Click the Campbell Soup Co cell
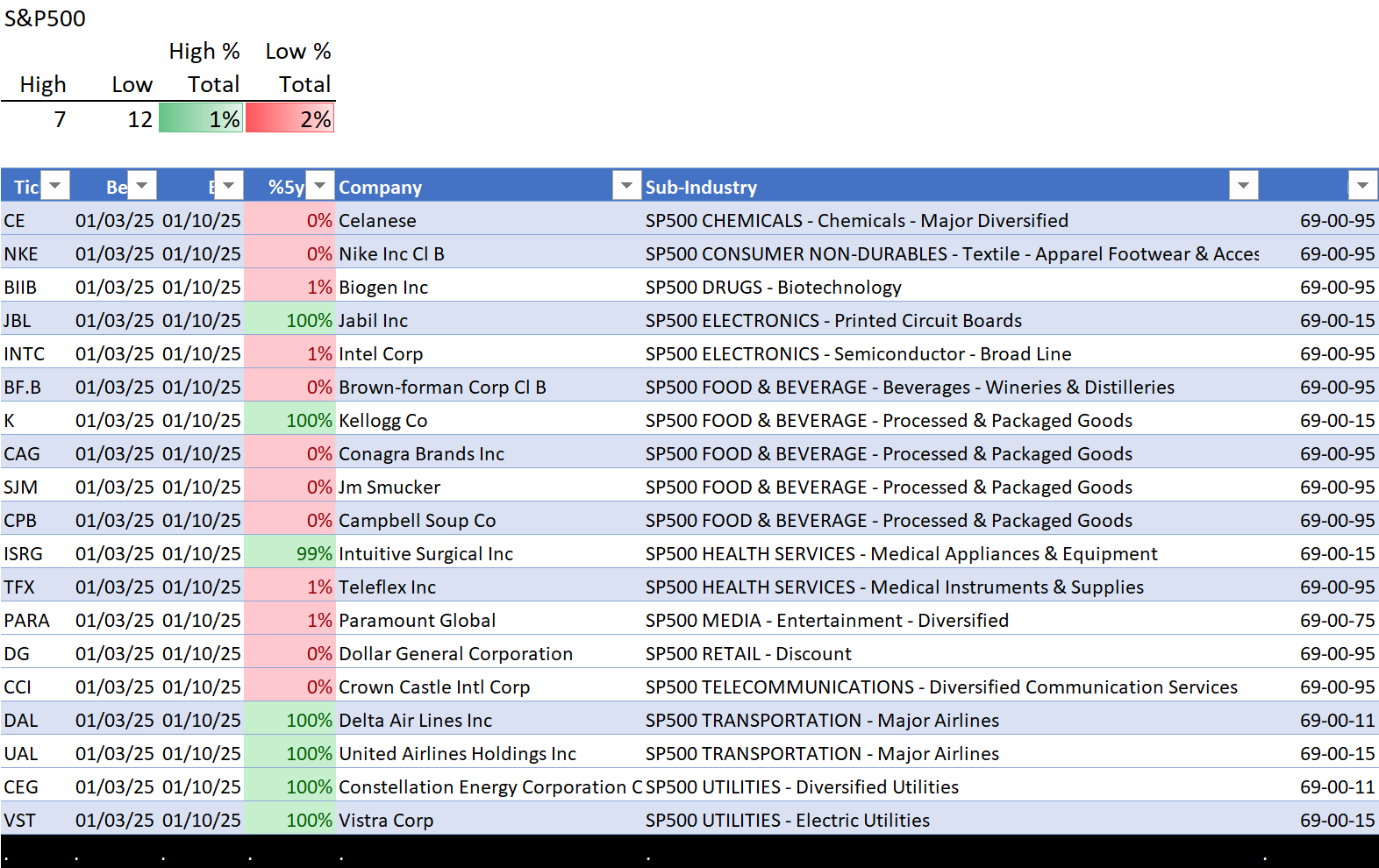This screenshot has width=1379, height=868. pos(489,520)
